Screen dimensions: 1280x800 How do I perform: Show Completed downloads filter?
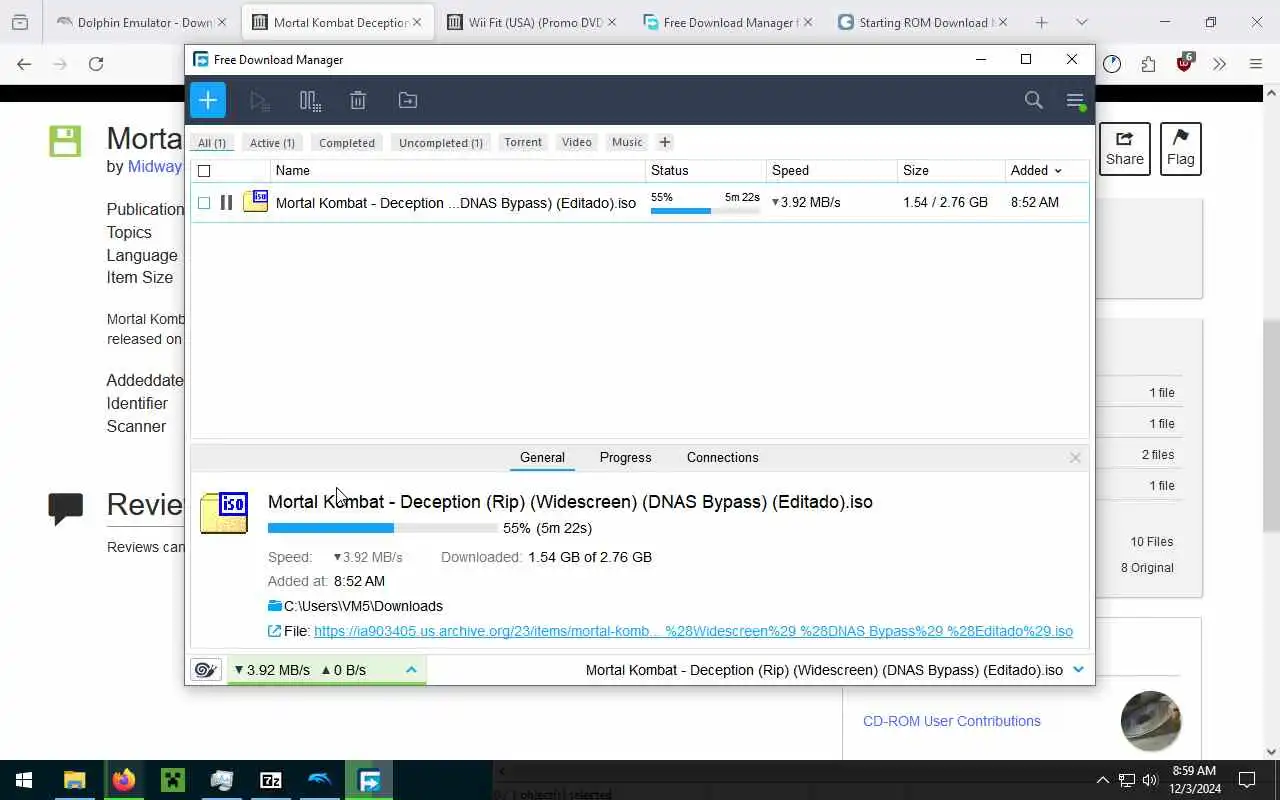pyautogui.click(x=347, y=143)
